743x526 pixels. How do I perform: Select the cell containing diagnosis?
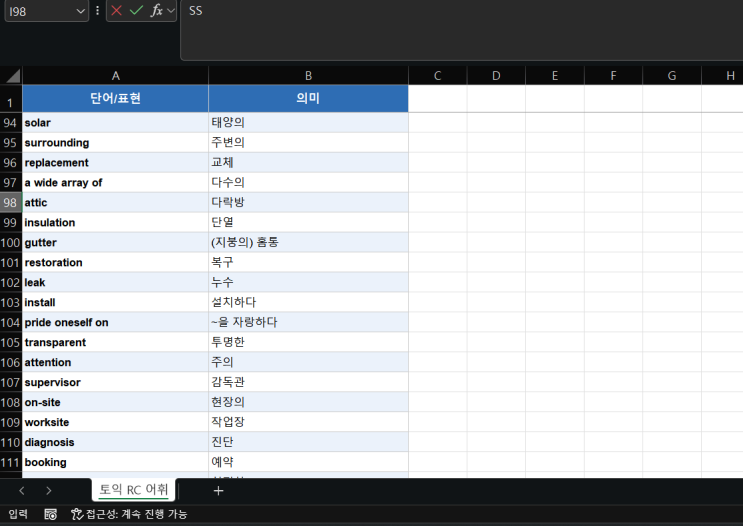(116, 442)
